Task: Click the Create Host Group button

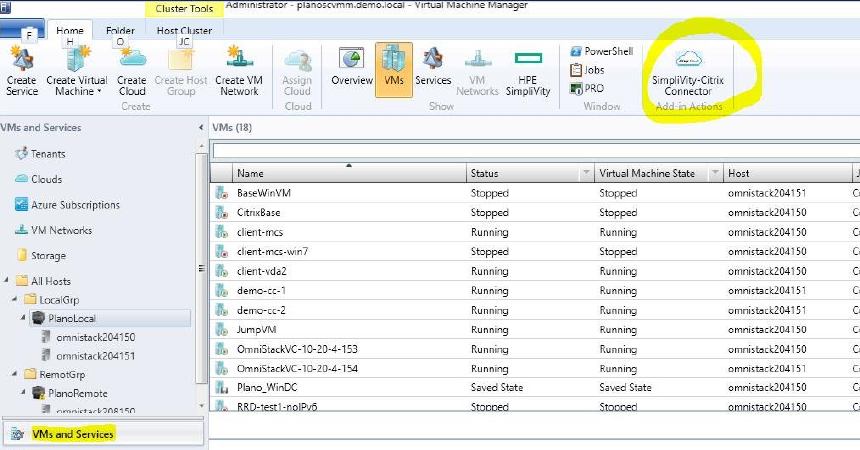Action: [181, 71]
